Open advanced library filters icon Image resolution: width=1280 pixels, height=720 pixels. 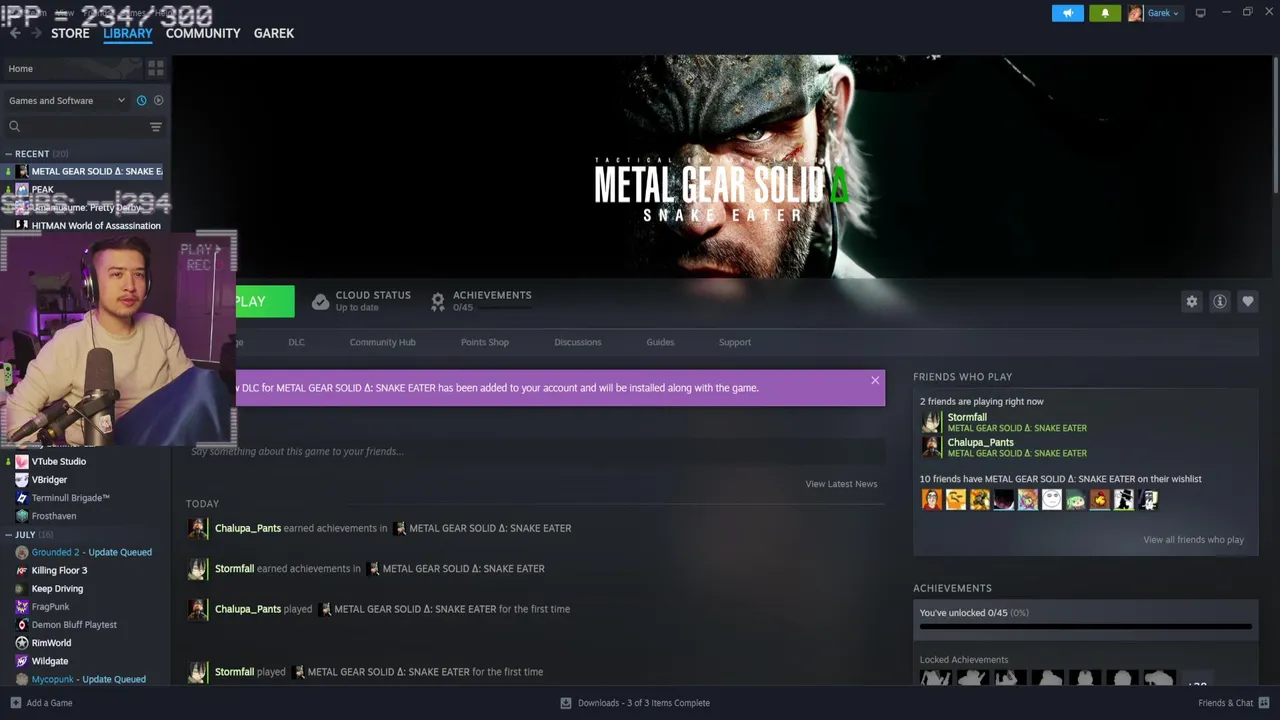click(155, 126)
